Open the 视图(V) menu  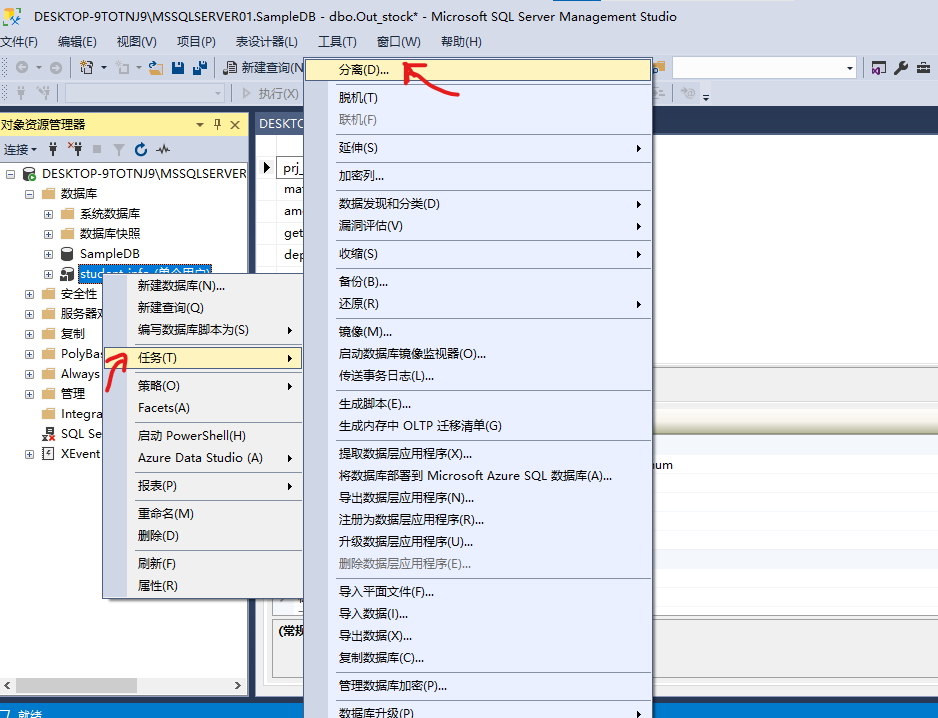136,41
